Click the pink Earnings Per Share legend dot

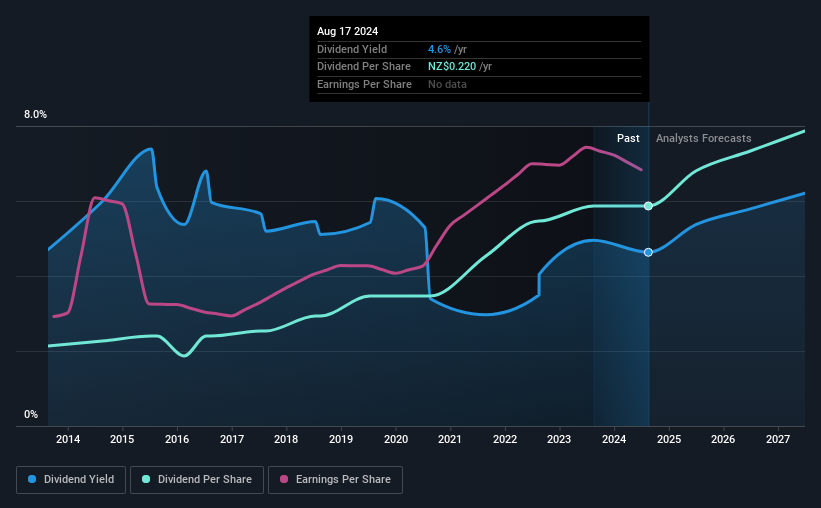pos(284,479)
